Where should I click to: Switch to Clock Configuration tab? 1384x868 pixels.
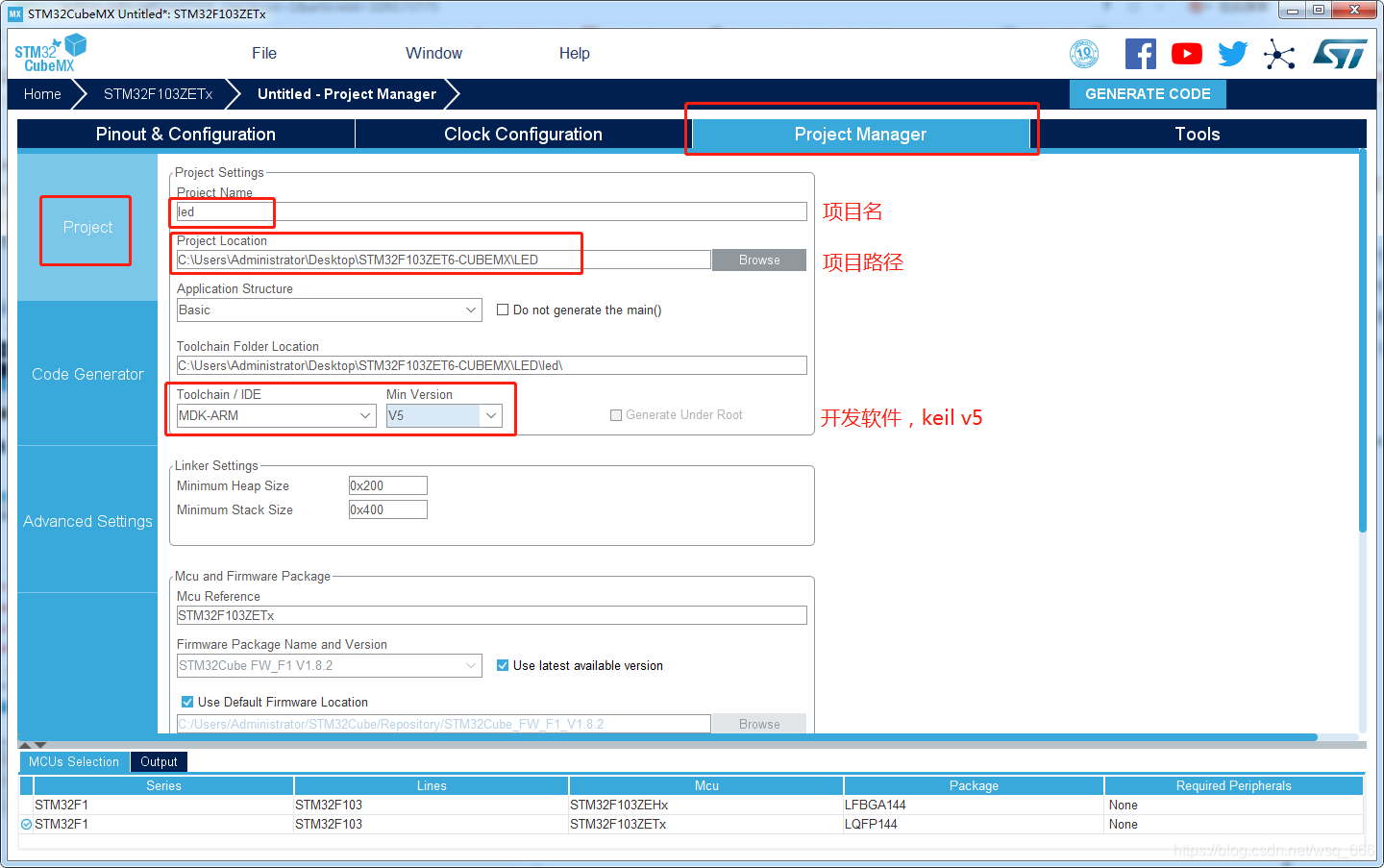[x=523, y=135]
